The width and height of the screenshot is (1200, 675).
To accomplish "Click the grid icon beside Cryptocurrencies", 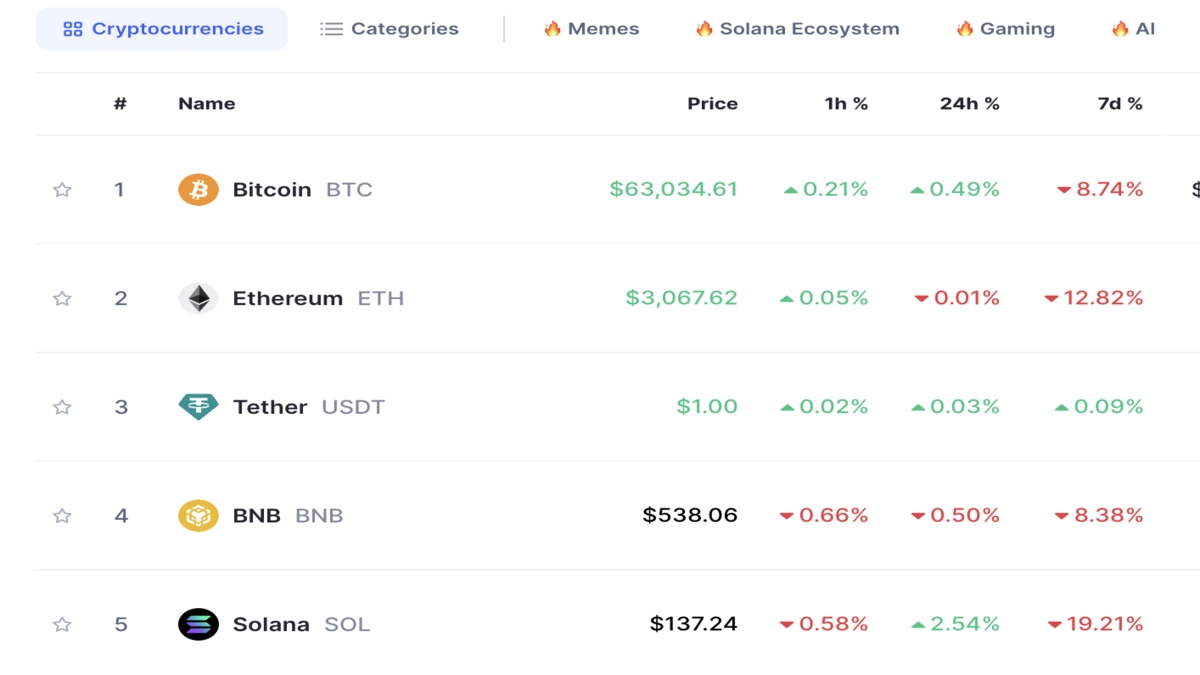I will pyautogui.click(x=72, y=29).
